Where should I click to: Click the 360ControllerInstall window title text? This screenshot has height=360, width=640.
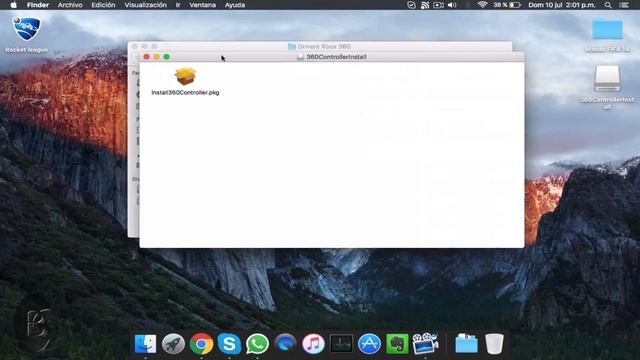336,57
